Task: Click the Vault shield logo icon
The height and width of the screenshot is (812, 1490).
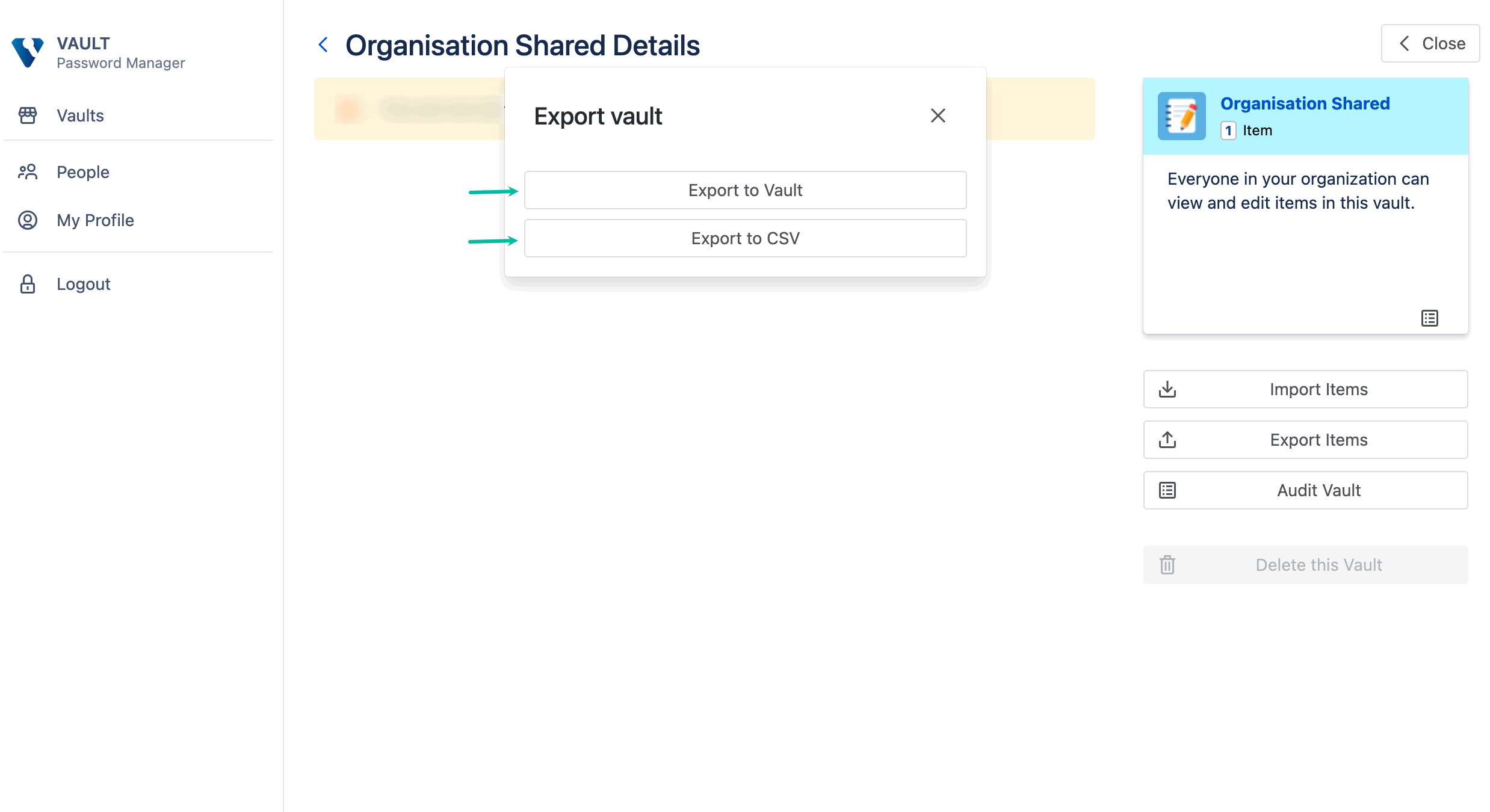Action: (28, 52)
